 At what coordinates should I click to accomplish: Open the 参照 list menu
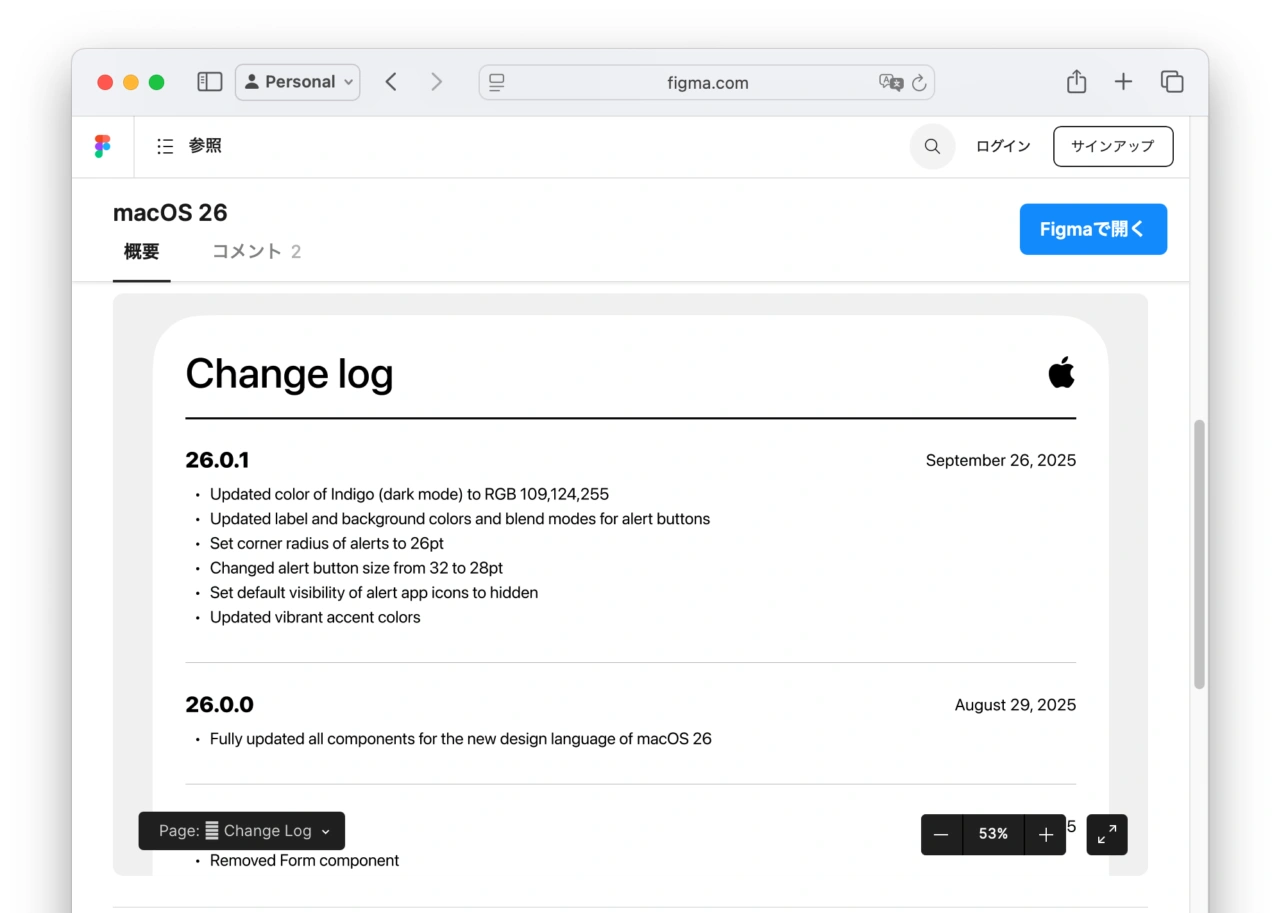pyautogui.click(x=189, y=146)
